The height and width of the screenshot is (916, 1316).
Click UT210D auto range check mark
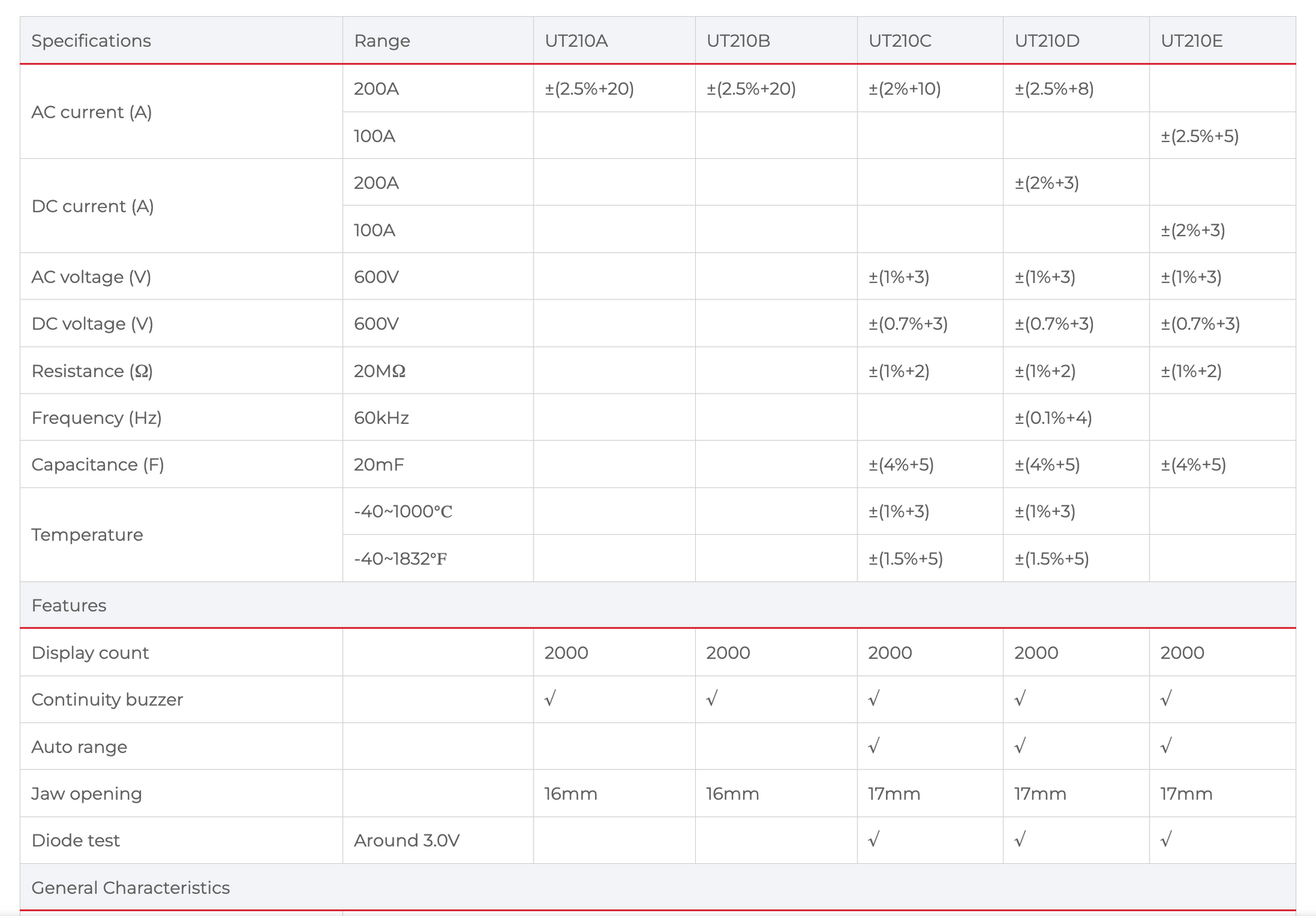click(1020, 746)
